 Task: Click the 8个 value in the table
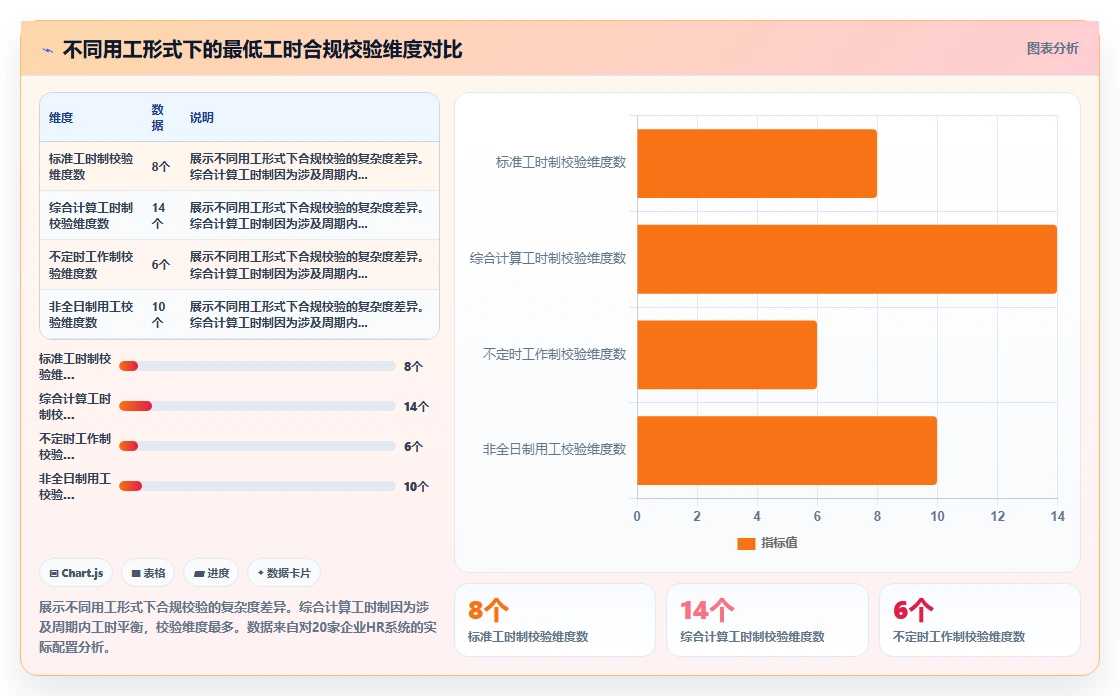161,166
